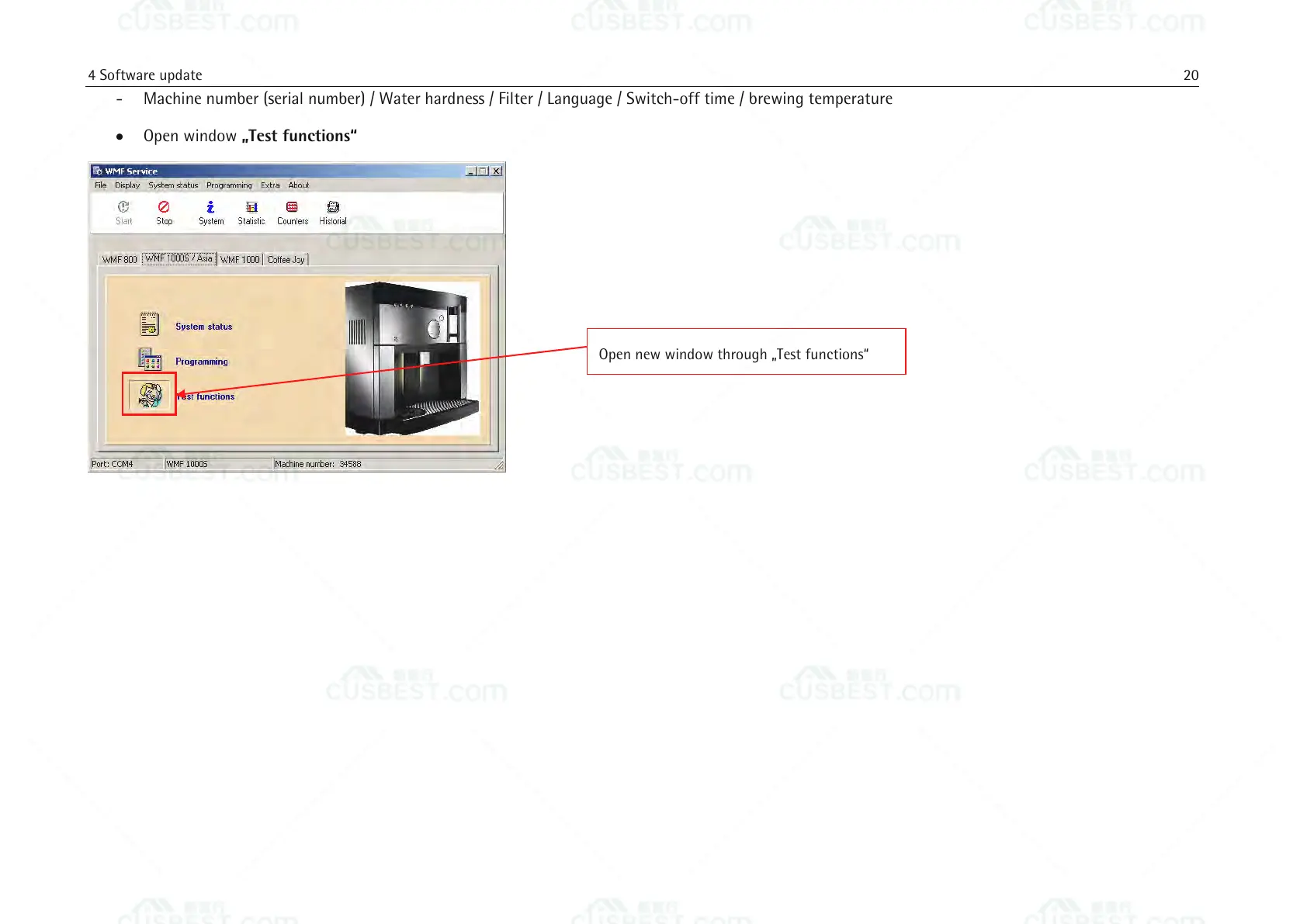The width and height of the screenshot is (1307, 924).
Task: Open the System info icon
Action: 210,207
